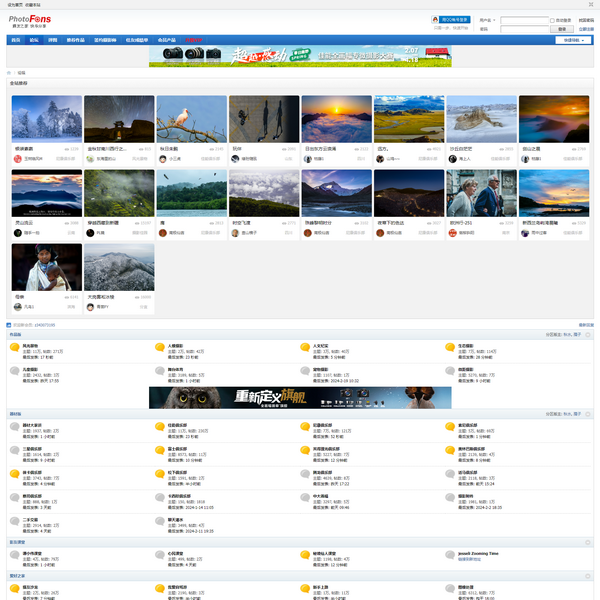Open the 首页 tab in the navigation bar
The width and height of the screenshot is (600, 600).
[15, 40]
